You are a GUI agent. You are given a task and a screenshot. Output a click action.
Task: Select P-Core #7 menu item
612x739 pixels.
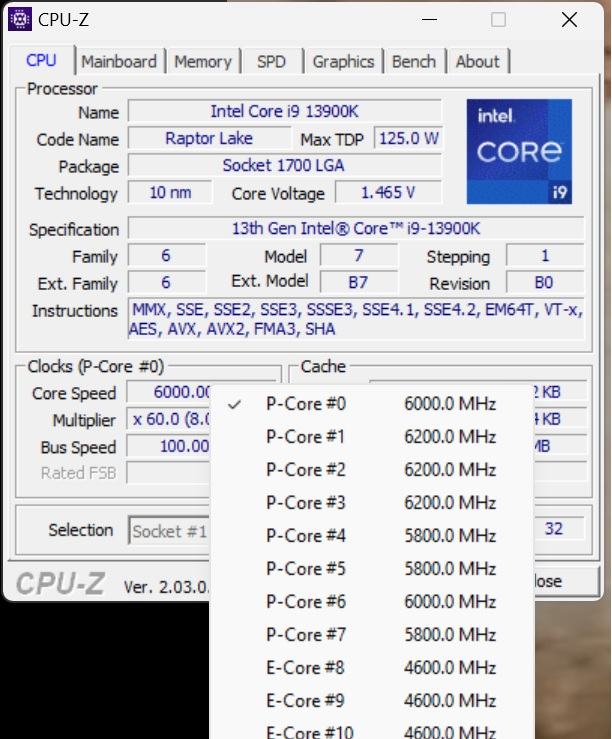coord(372,635)
